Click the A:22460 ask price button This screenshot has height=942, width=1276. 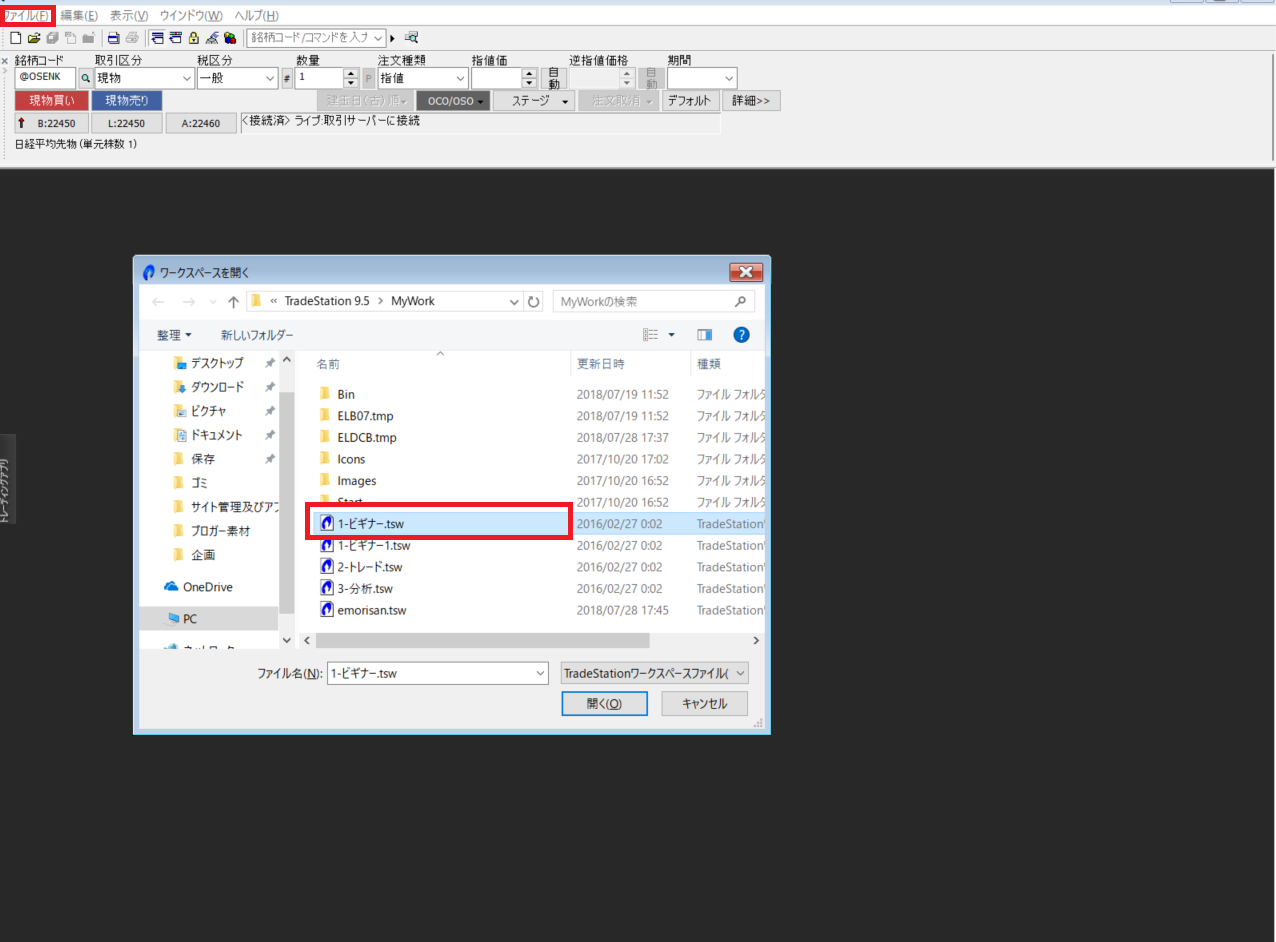(x=203, y=123)
